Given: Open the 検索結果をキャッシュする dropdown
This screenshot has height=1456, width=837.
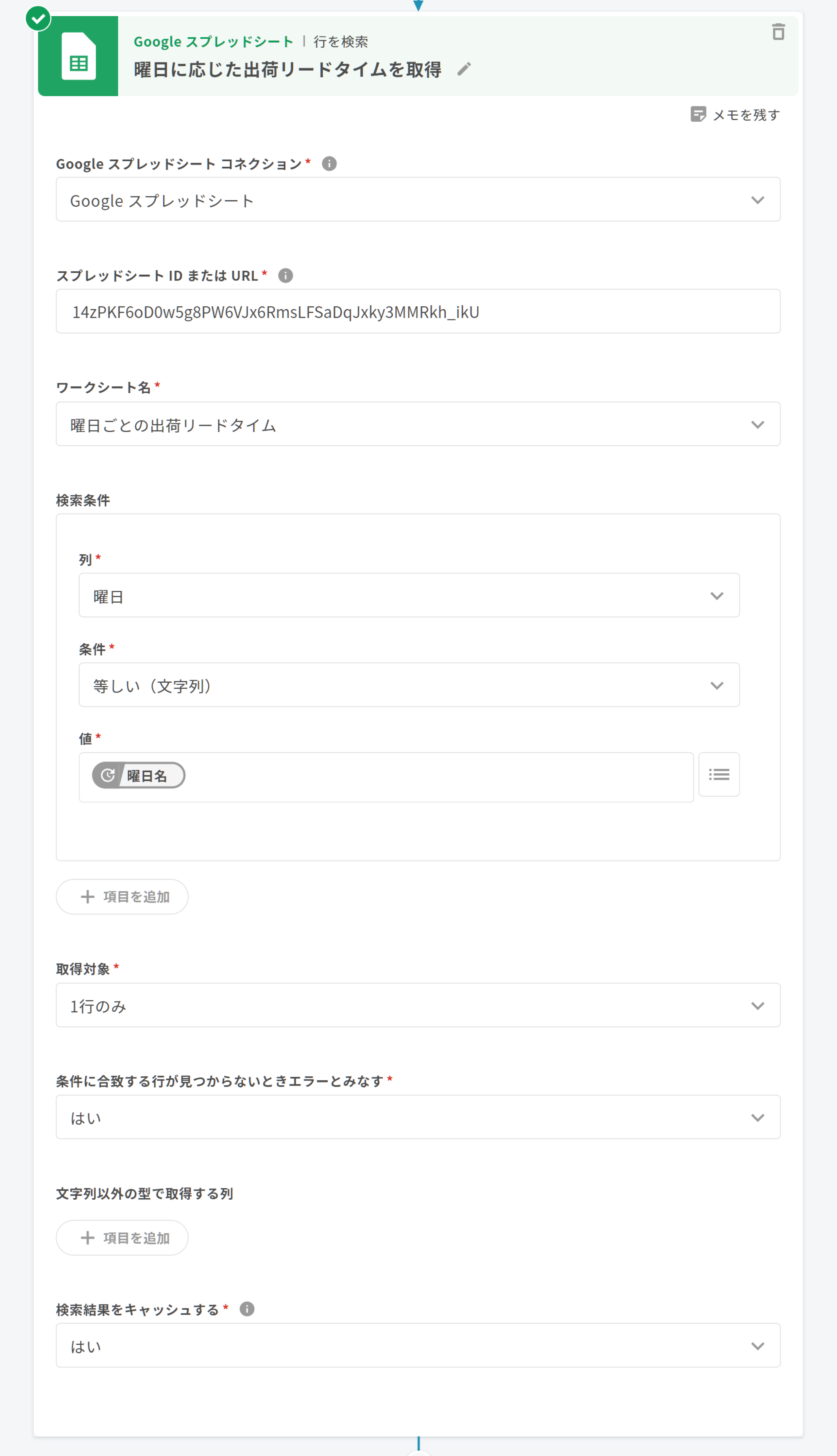Looking at the screenshot, I should click(417, 1345).
